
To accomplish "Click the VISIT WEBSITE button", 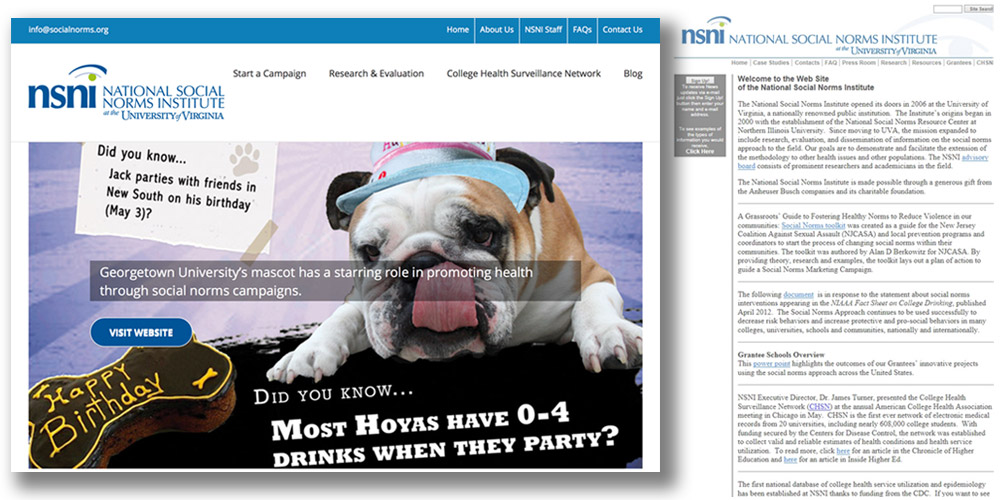I will click(141, 332).
